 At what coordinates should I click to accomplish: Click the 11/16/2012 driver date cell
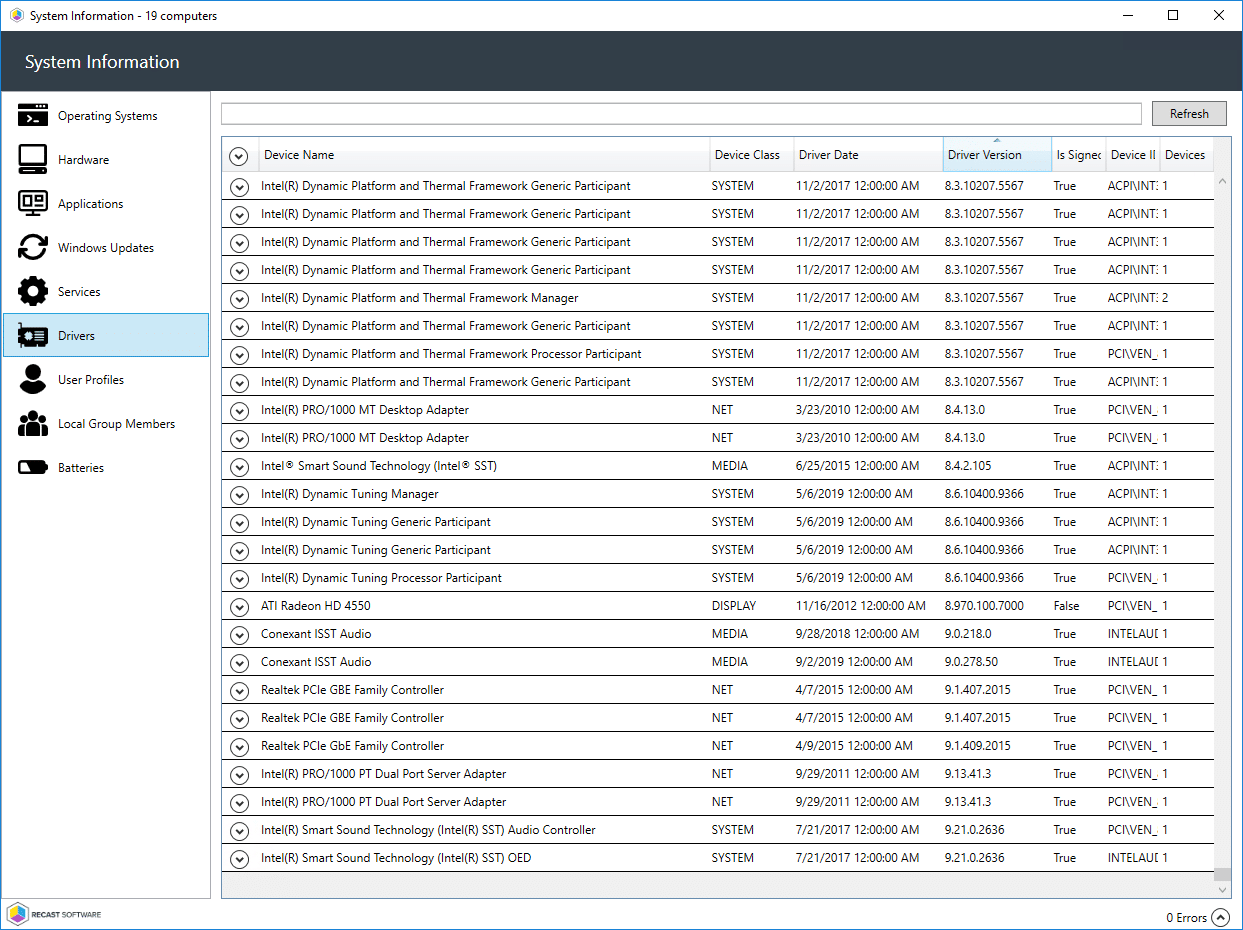(861, 606)
